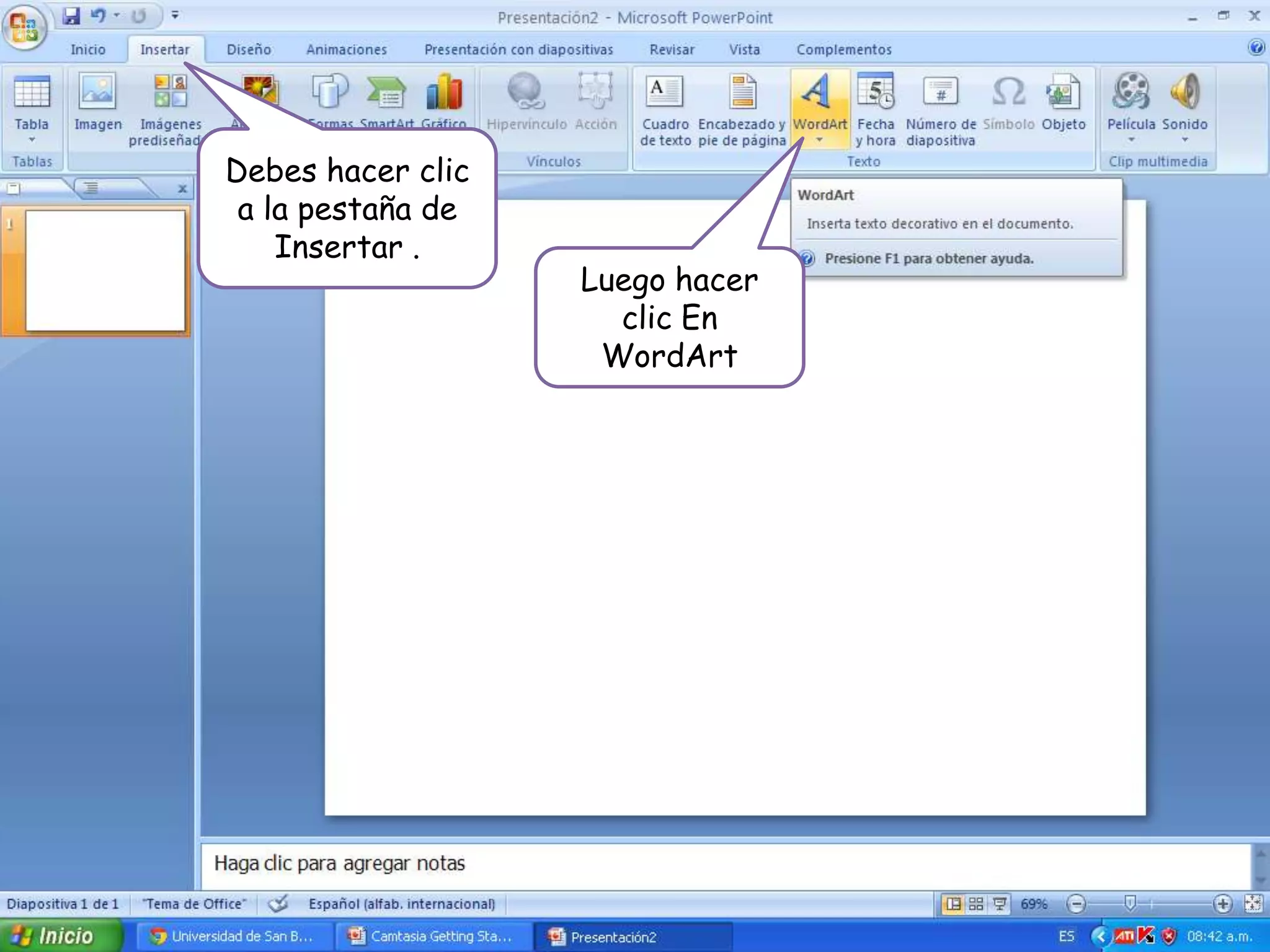Open the Encabezado y pie de página tool
The width and height of the screenshot is (1270, 952).
click(x=742, y=93)
